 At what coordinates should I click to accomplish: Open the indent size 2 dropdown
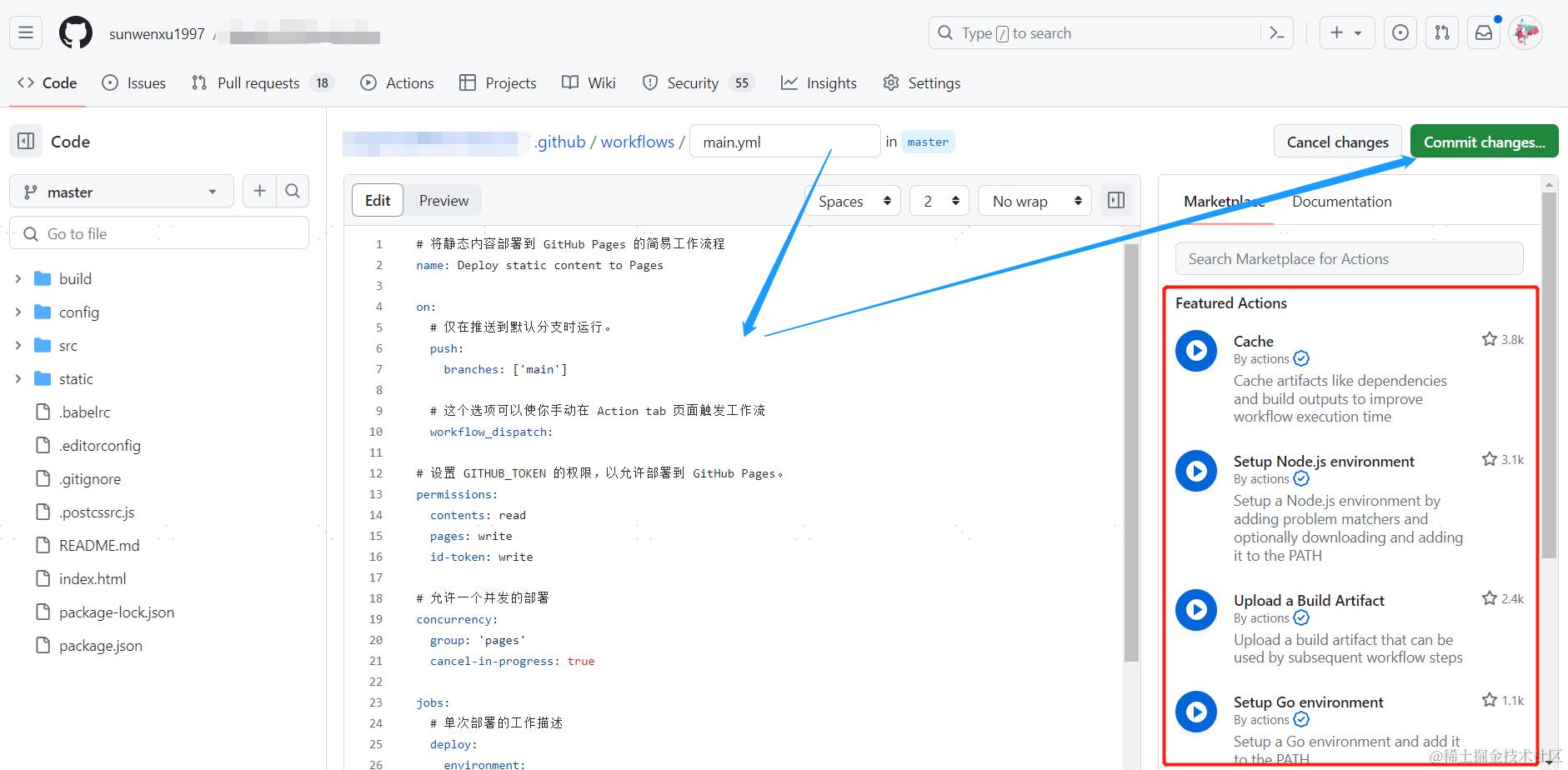click(x=939, y=201)
